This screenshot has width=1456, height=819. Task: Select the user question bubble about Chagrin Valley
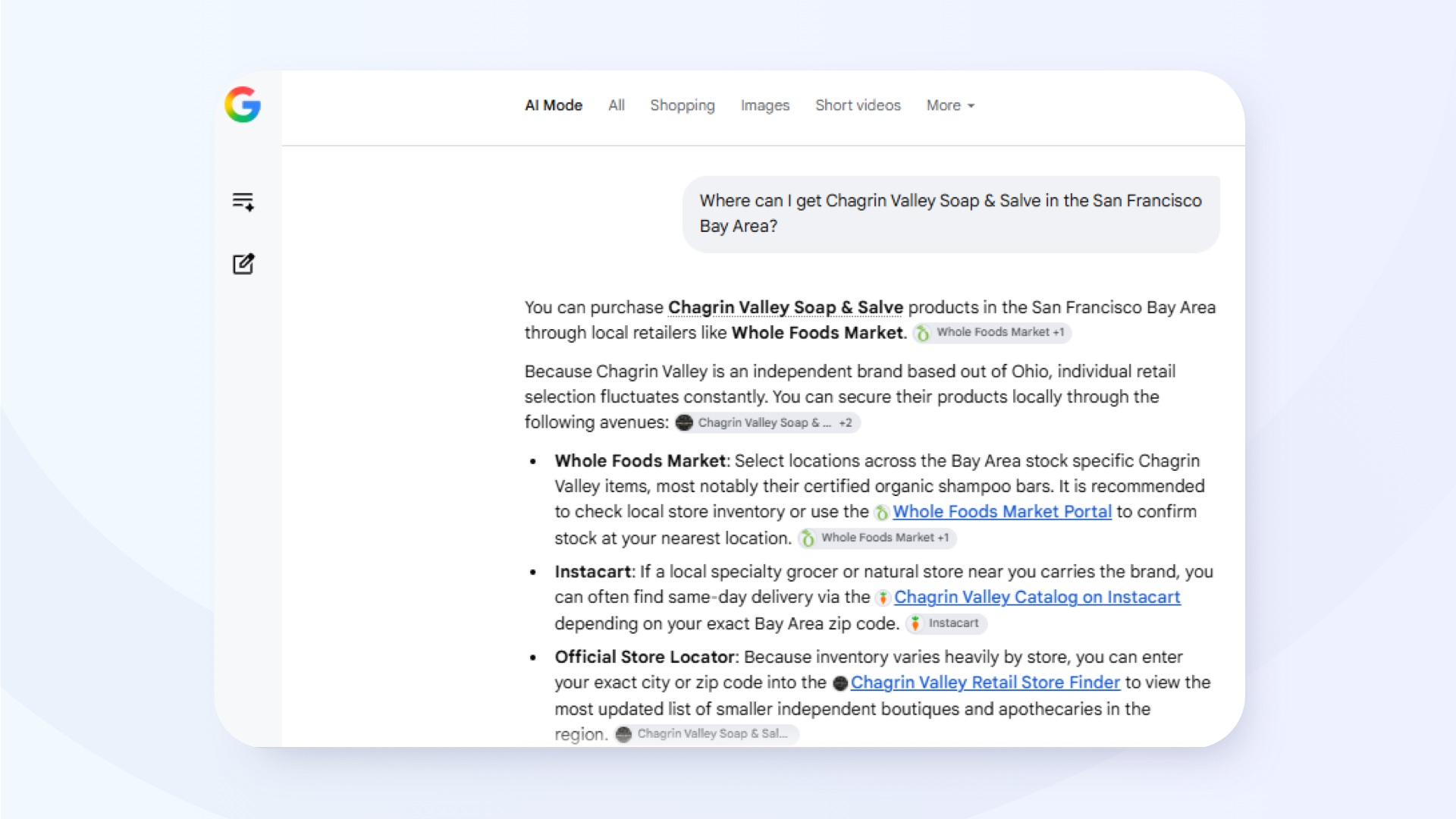[x=951, y=214]
